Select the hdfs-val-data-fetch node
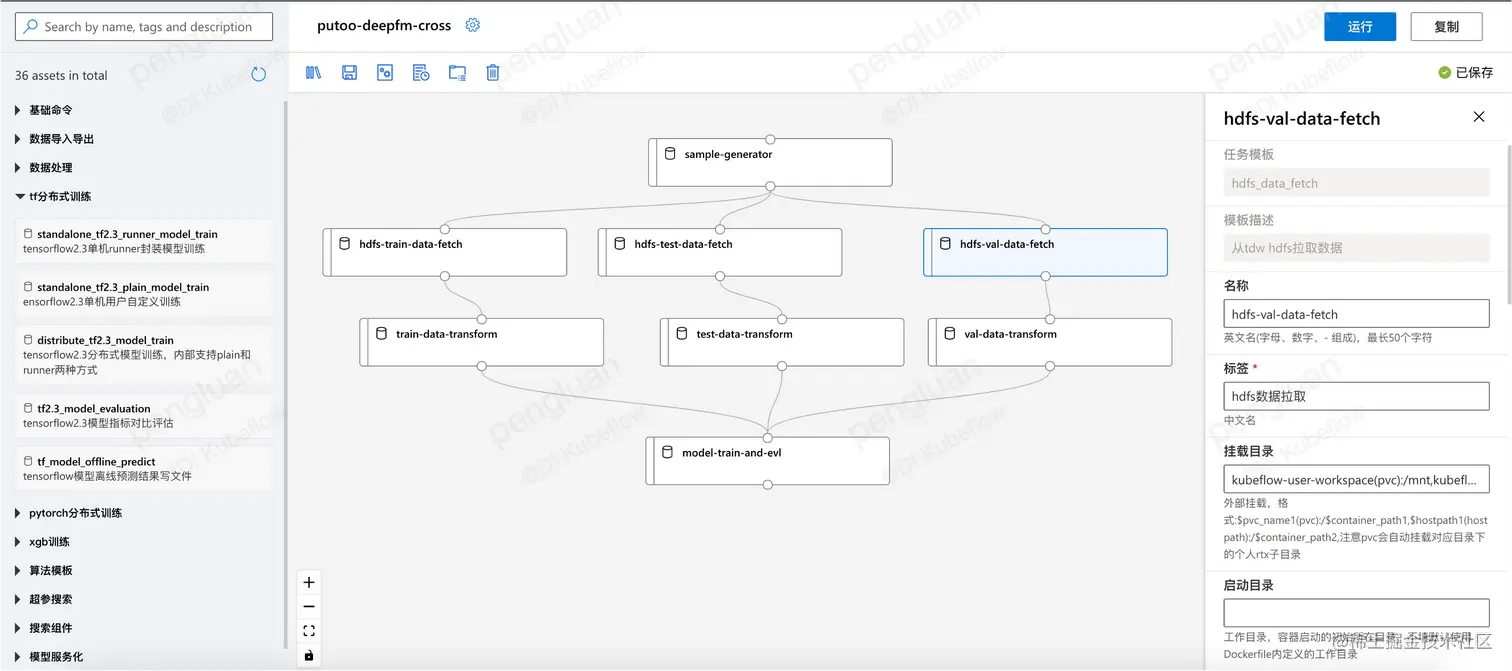The width and height of the screenshot is (1512, 671). [x=1045, y=252]
